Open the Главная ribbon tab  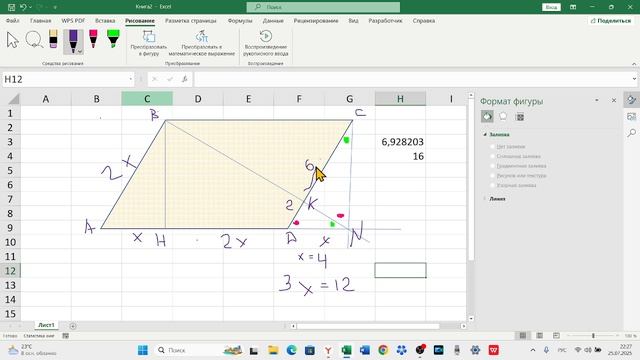coord(40,20)
